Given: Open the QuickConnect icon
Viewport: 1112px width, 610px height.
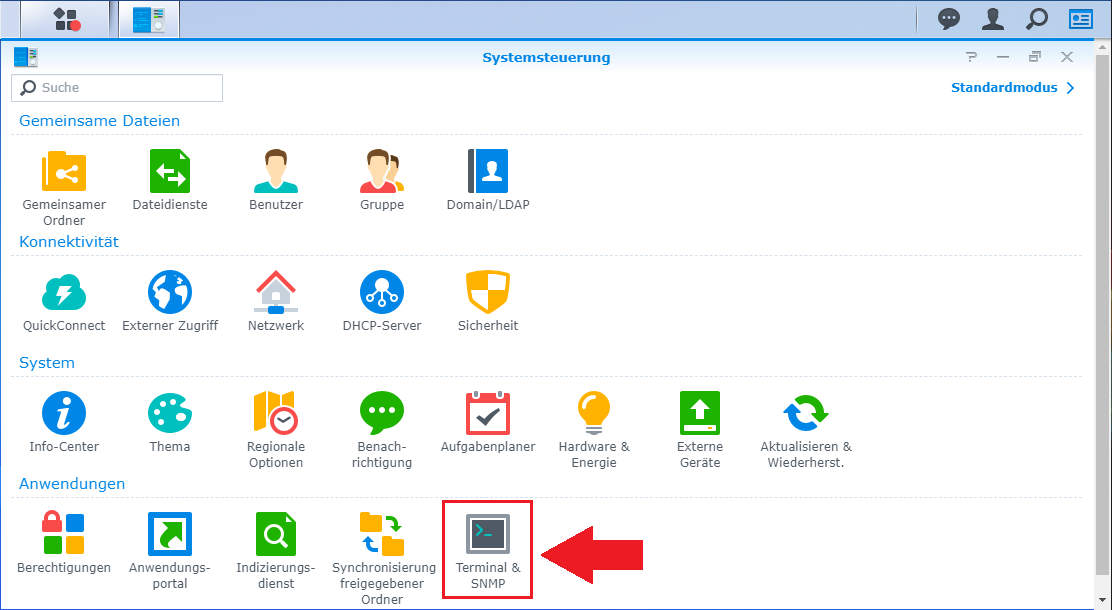Looking at the screenshot, I should (x=64, y=292).
